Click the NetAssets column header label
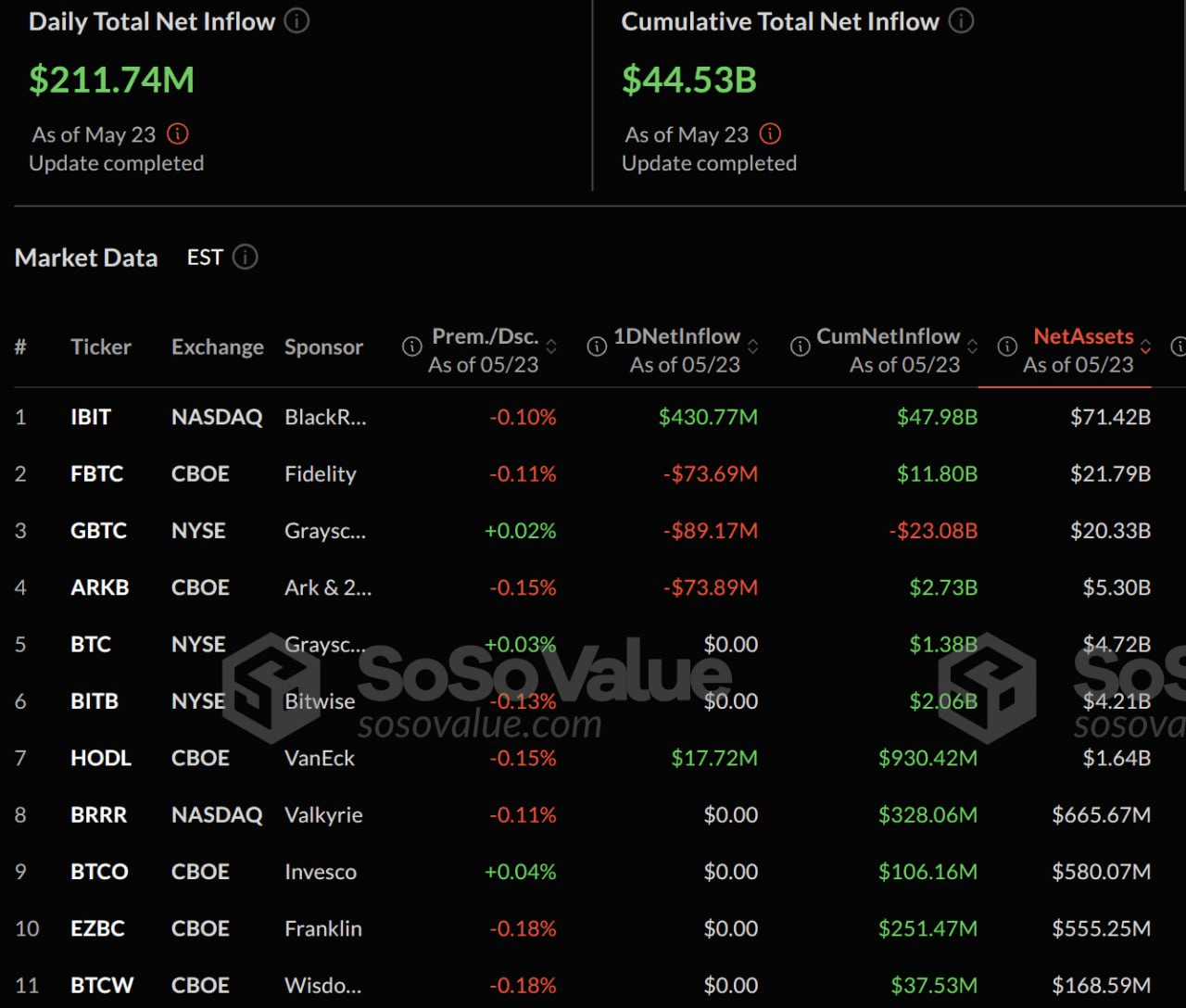Image resolution: width=1186 pixels, height=1008 pixels. click(1083, 336)
